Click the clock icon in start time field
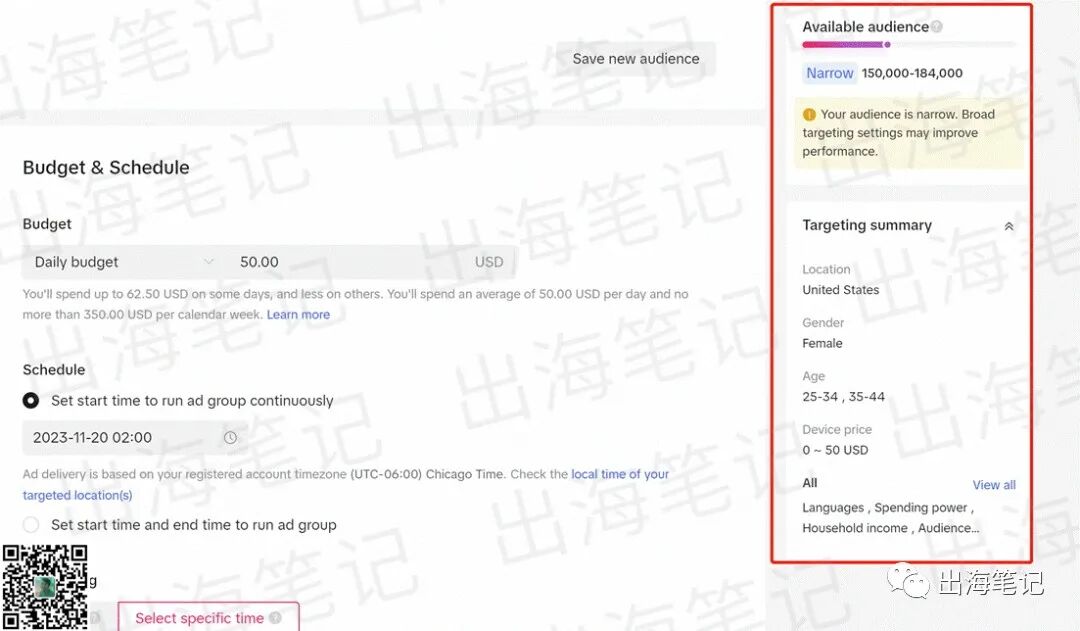The width and height of the screenshot is (1080, 631). [229, 437]
